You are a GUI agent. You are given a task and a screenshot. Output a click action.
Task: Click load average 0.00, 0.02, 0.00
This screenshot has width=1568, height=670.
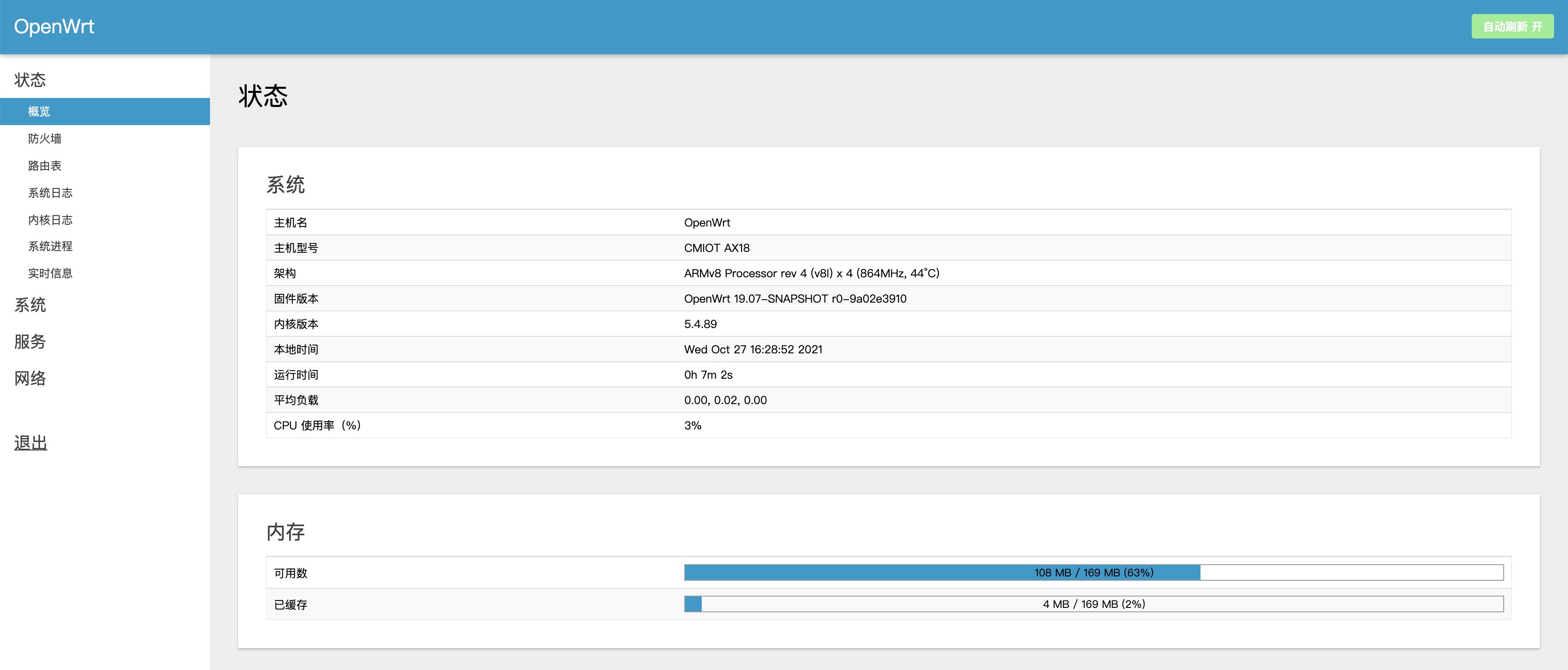[725, 401]
